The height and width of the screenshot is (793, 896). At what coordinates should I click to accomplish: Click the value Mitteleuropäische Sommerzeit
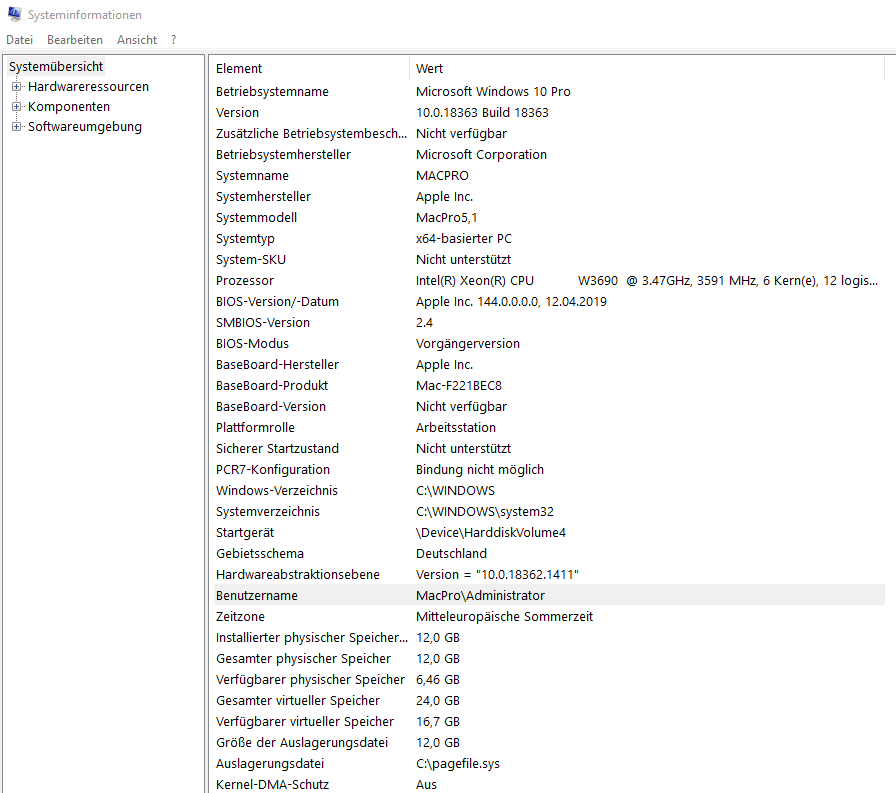pos(505,617)
